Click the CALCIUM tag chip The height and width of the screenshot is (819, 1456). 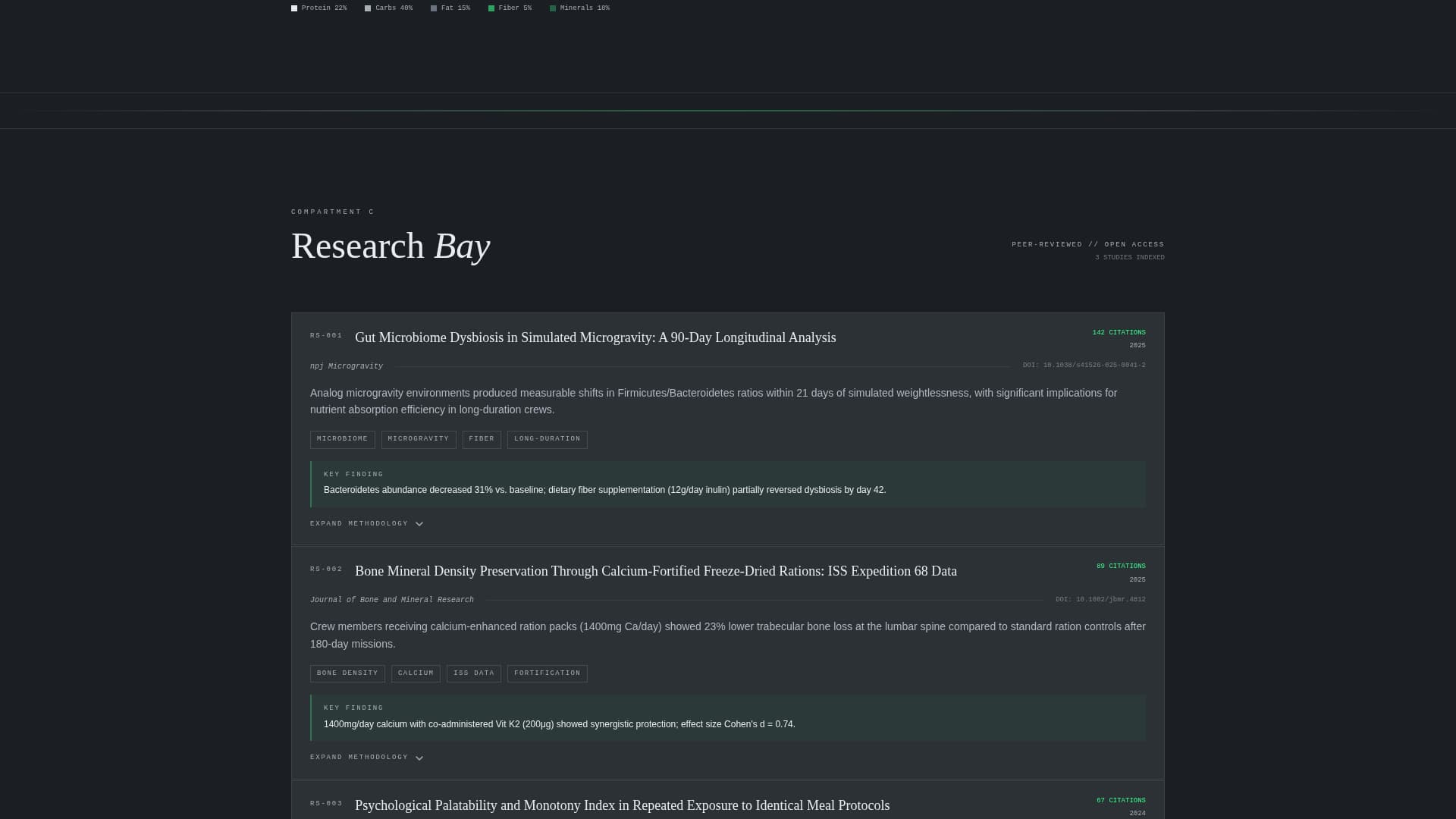(416, 673)
